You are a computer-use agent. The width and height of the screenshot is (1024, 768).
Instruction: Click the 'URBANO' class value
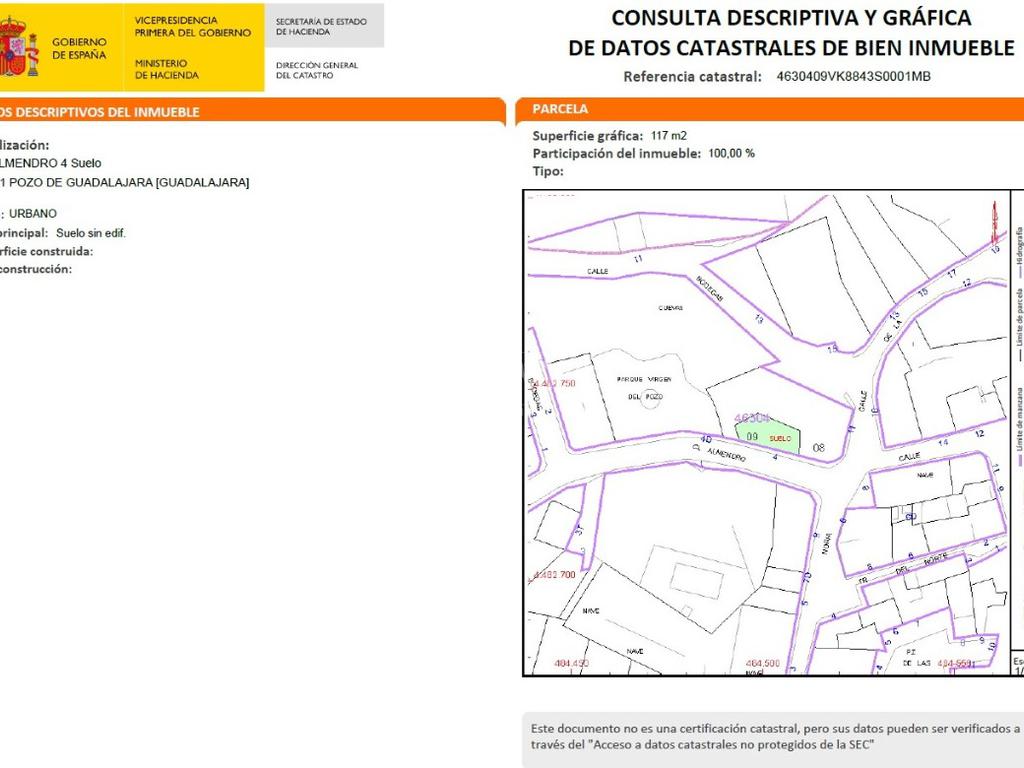click(x=33, y=214)
